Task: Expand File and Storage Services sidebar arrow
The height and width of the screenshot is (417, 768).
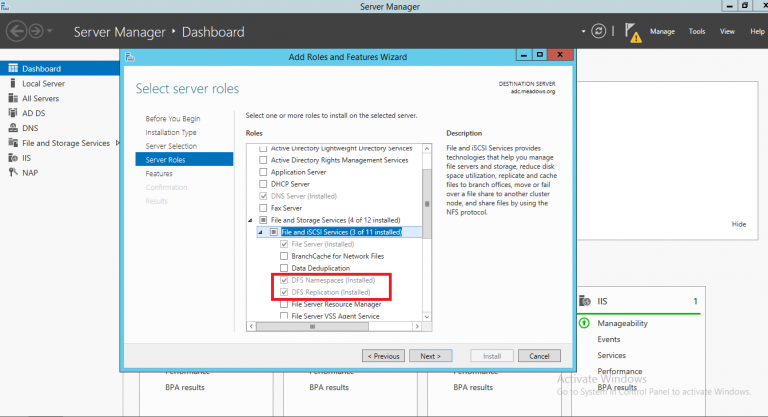Action: click(x=117, y=143)
